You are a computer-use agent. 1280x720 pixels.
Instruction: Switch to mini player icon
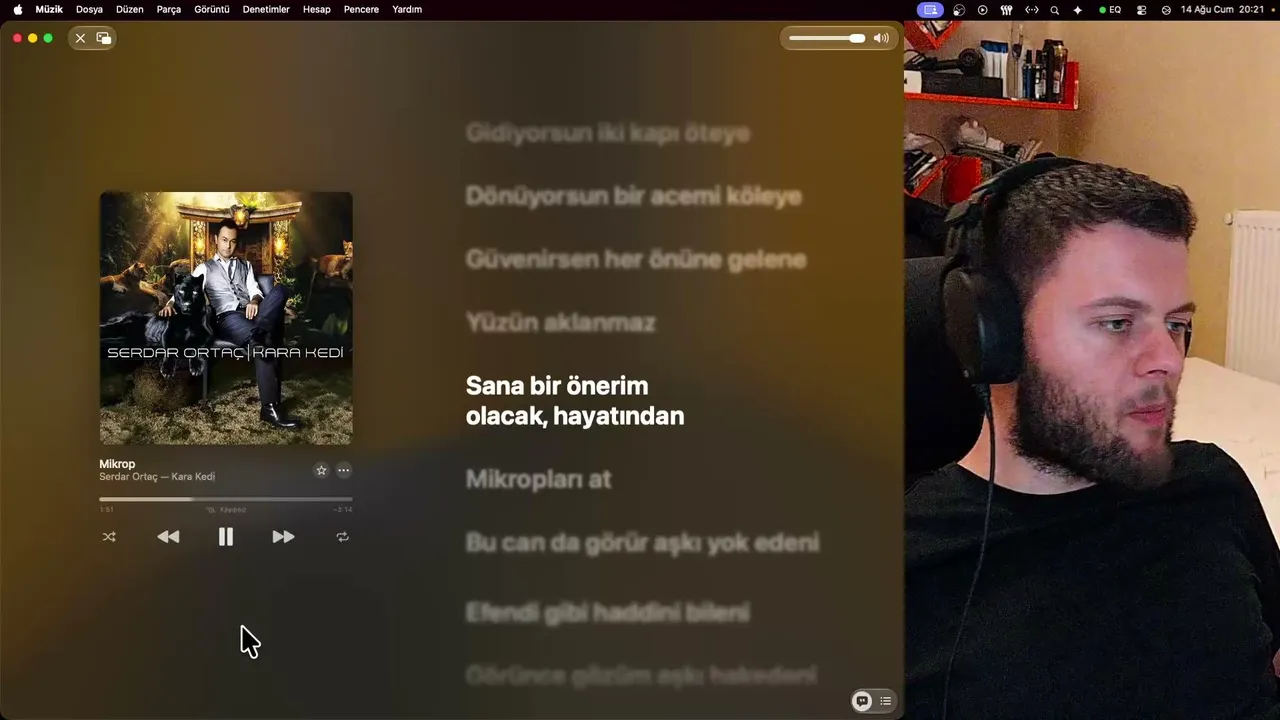[104, 38]
